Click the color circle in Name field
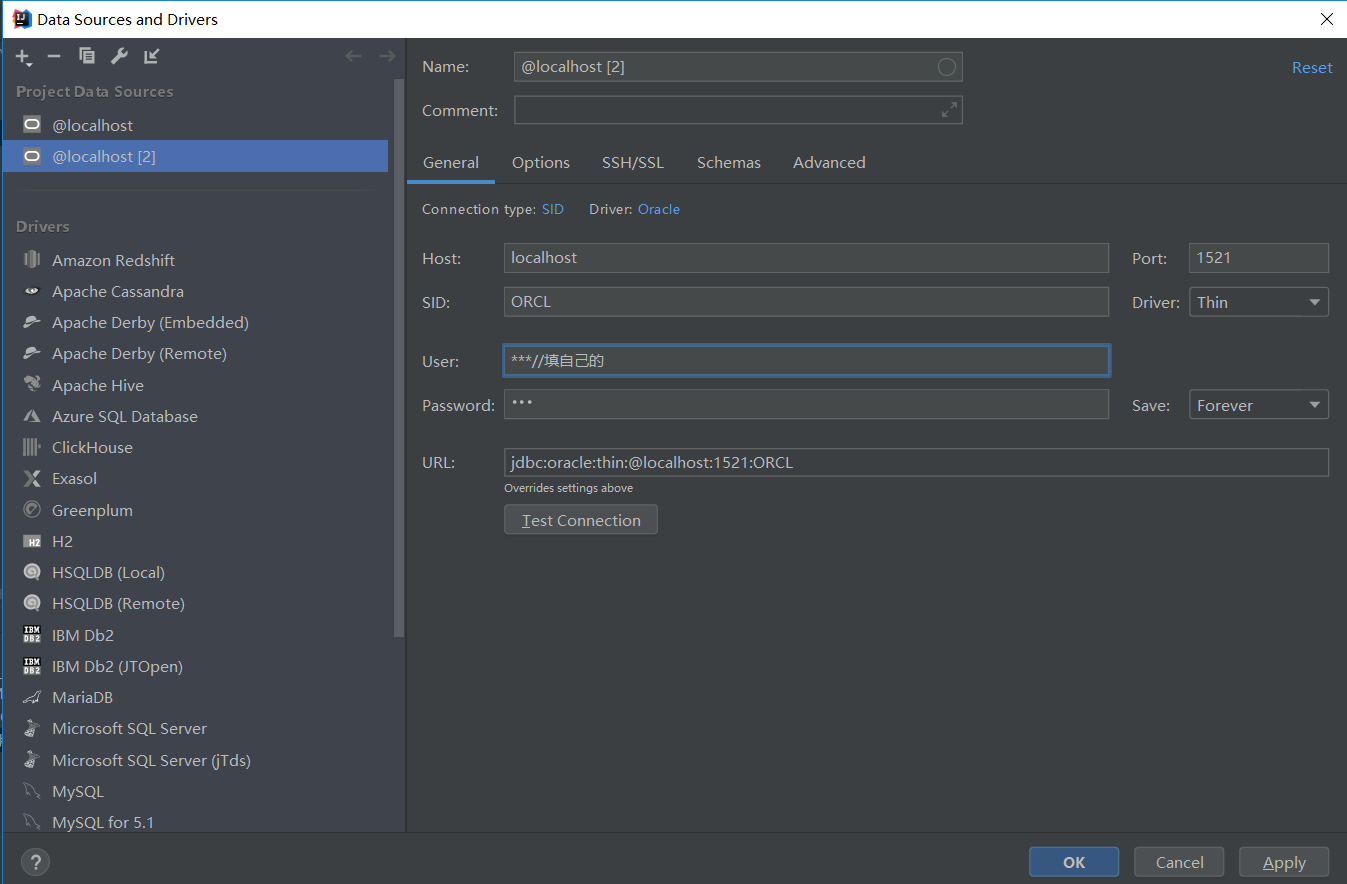Screen dimensions: 1347x884 (x=946, y=67)
